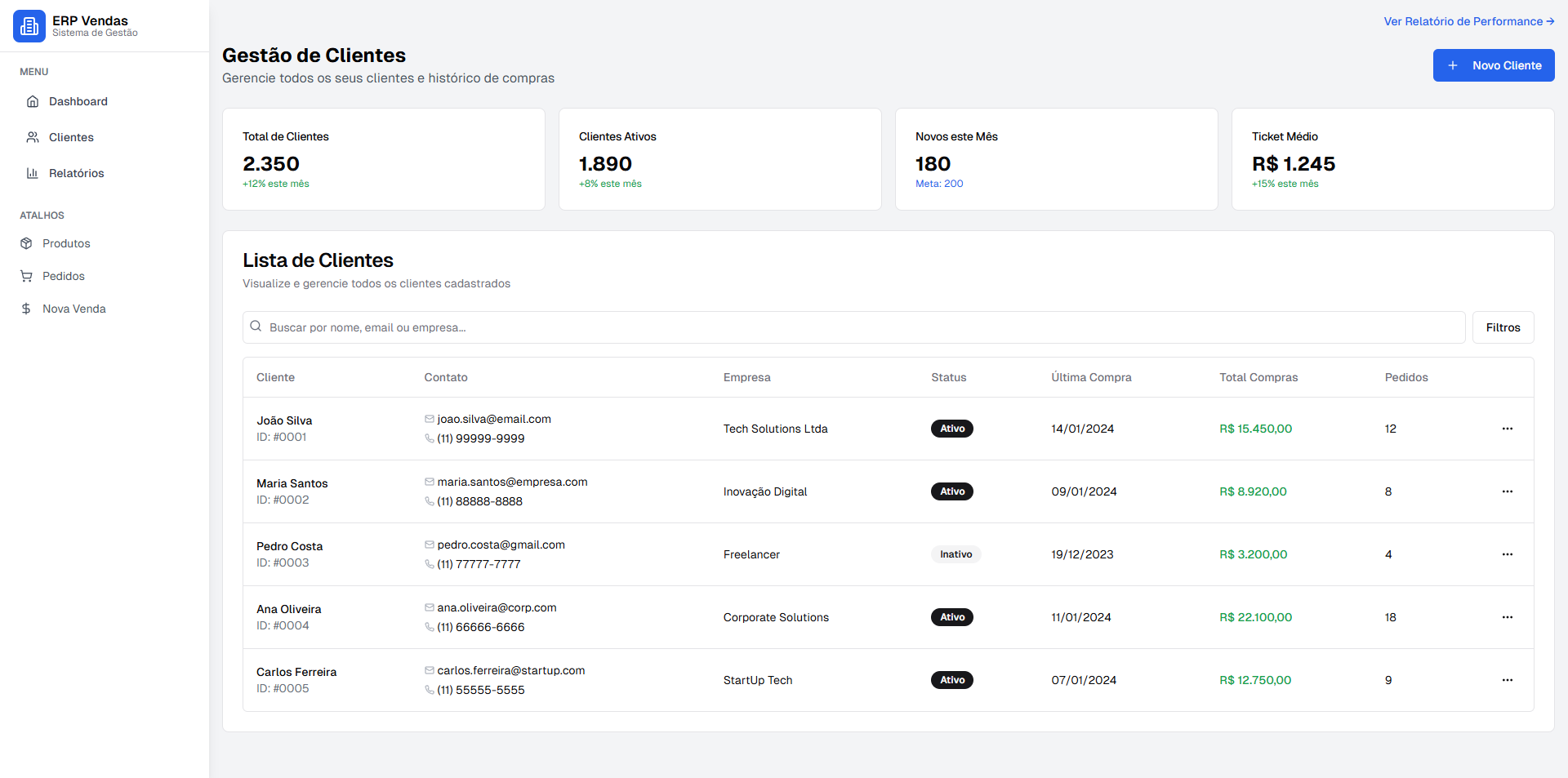The height and width of the screenshot is (778, 1568).
Task: Click email joao.silva@email.com
Action: pyautogui.click(x=494, y=419)
